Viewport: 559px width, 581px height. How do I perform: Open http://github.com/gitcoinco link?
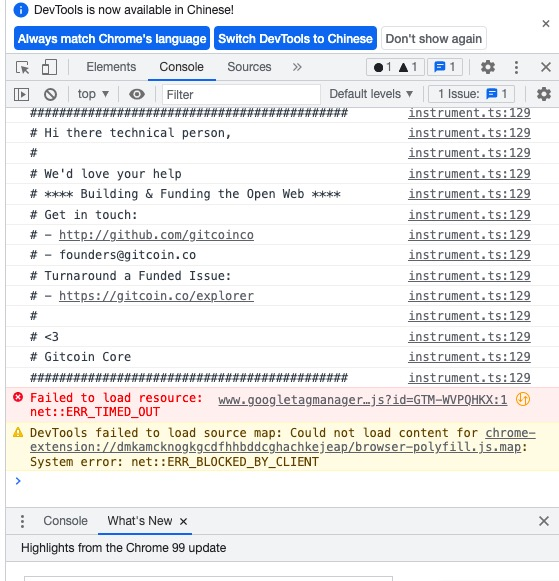click(156, 235)
